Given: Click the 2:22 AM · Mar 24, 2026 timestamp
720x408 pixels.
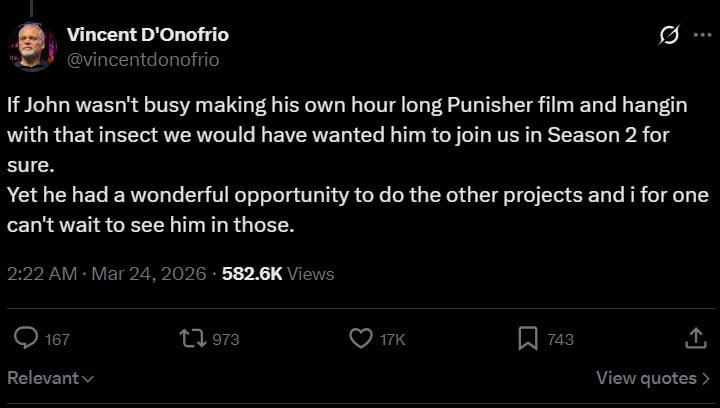Looking at the screenshot, I should pos(106,273).
